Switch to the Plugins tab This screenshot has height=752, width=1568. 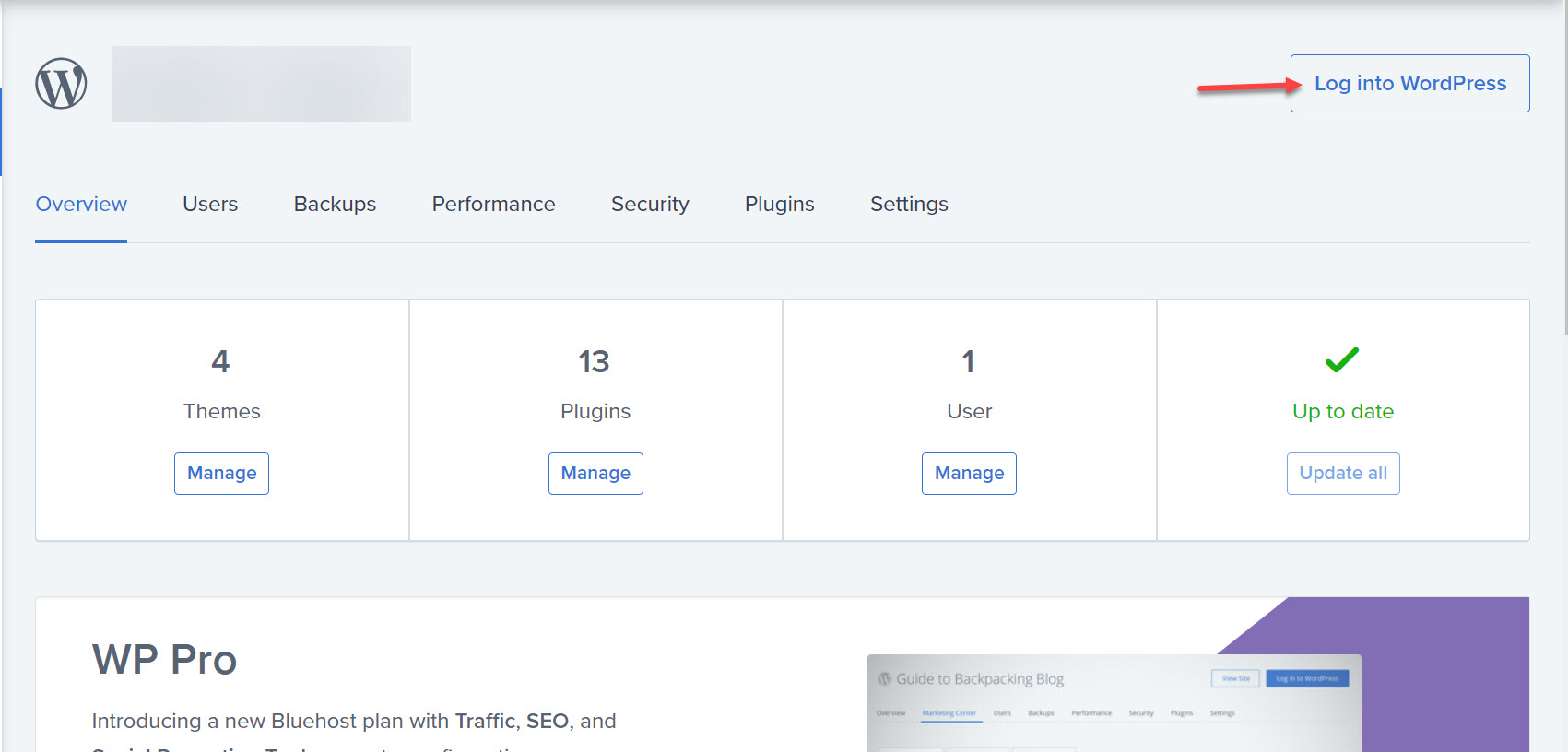pos(779,205)
